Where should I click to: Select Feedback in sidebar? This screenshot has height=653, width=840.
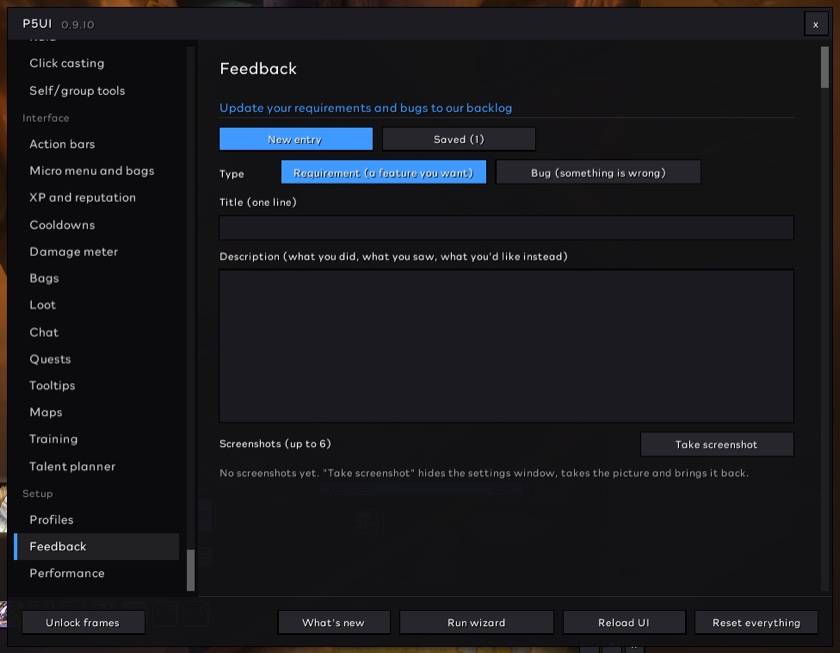pos(96,546)
